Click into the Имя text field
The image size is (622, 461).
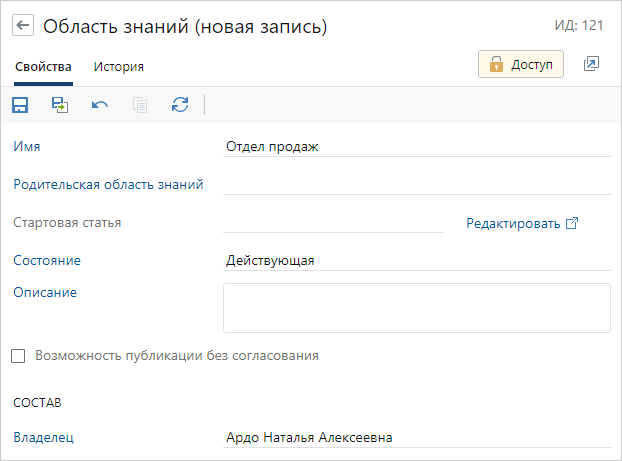click(416, 147)
